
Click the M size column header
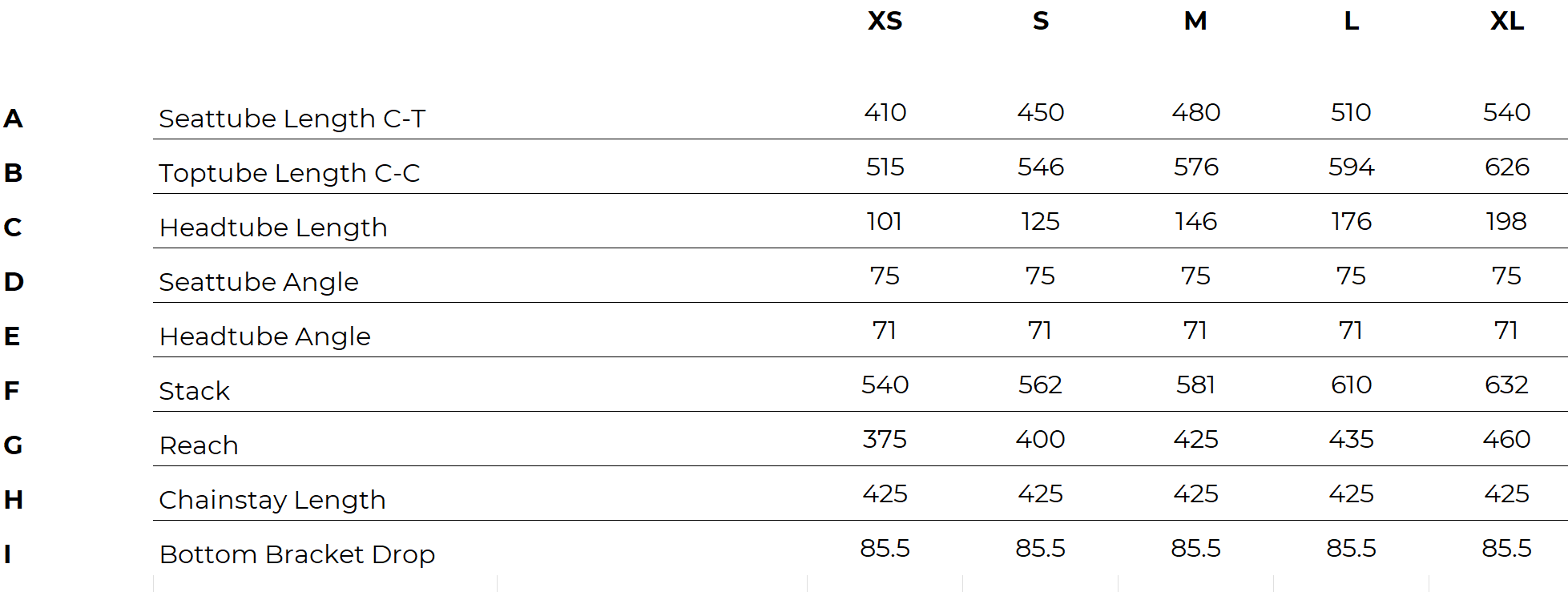coord(1195,21)
